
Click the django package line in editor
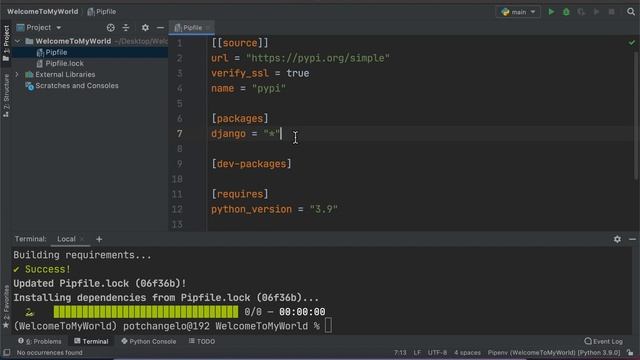coord(246,134)
